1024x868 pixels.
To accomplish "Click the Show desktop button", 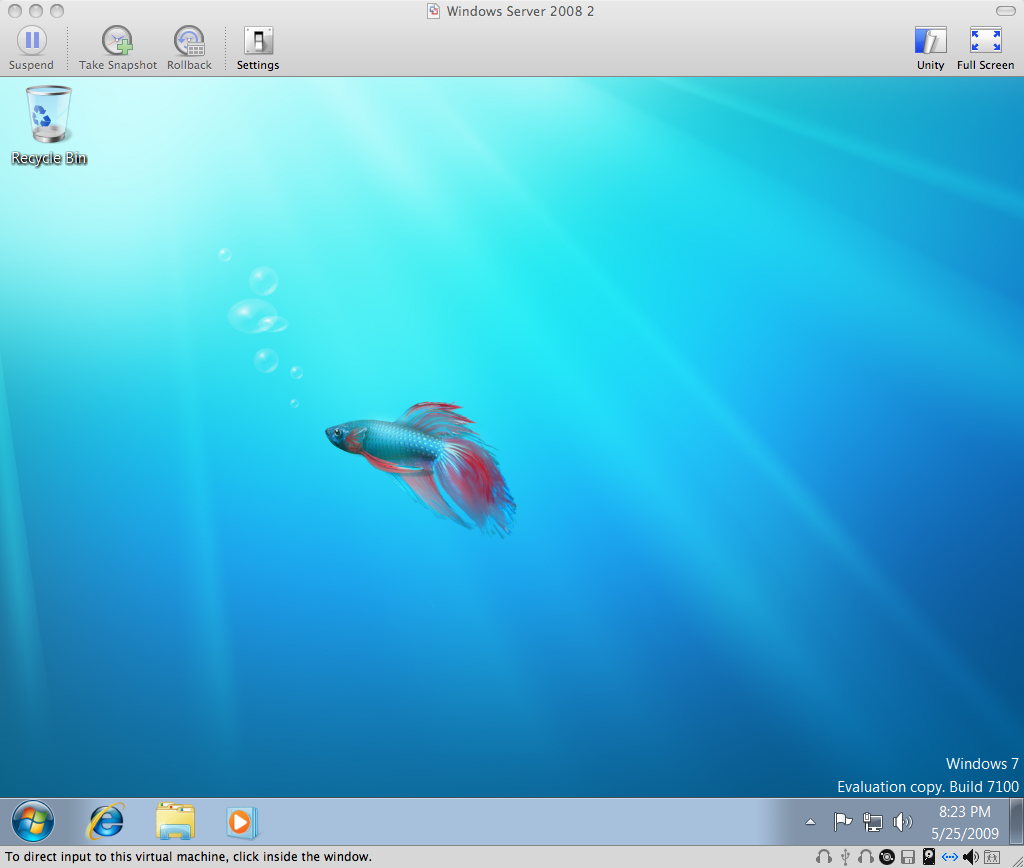I will [1016, 822].
